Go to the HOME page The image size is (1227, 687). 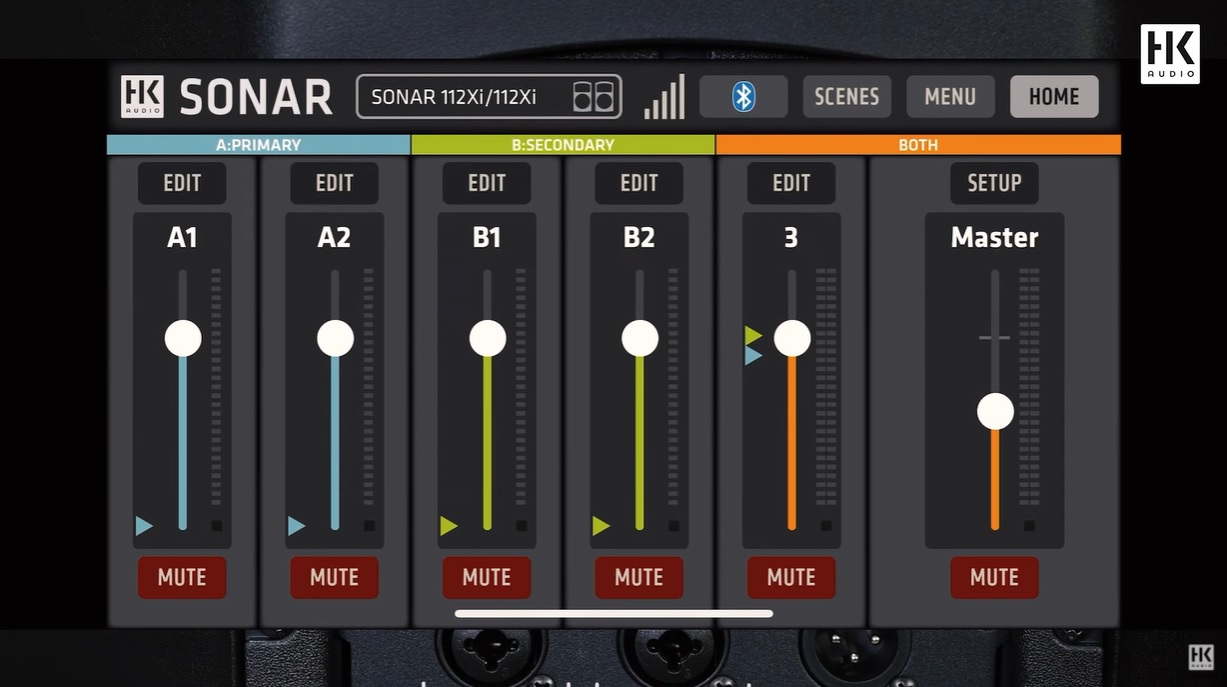click(1054, 97)
